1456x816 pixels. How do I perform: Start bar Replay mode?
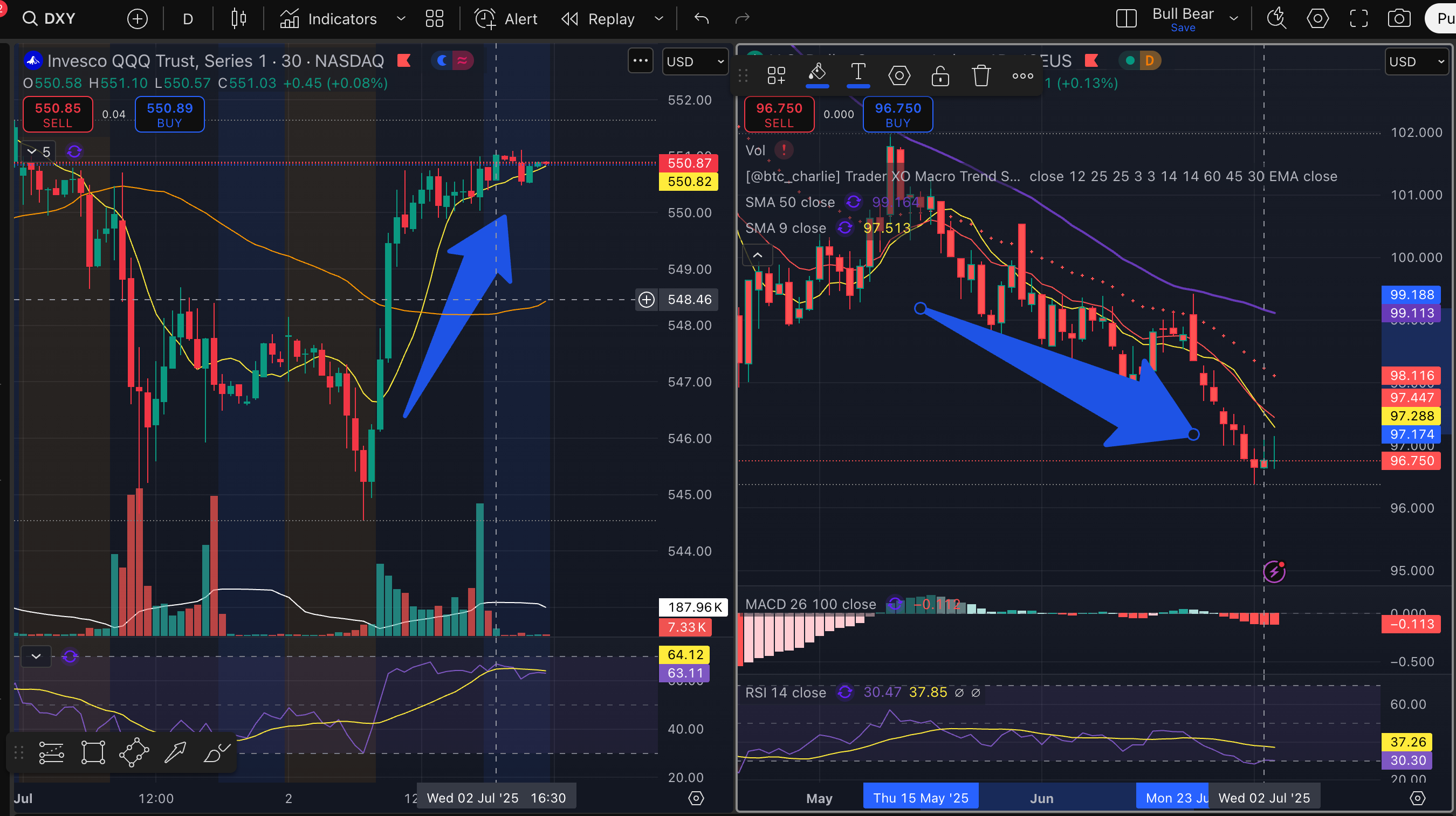[x=598, y=19]
